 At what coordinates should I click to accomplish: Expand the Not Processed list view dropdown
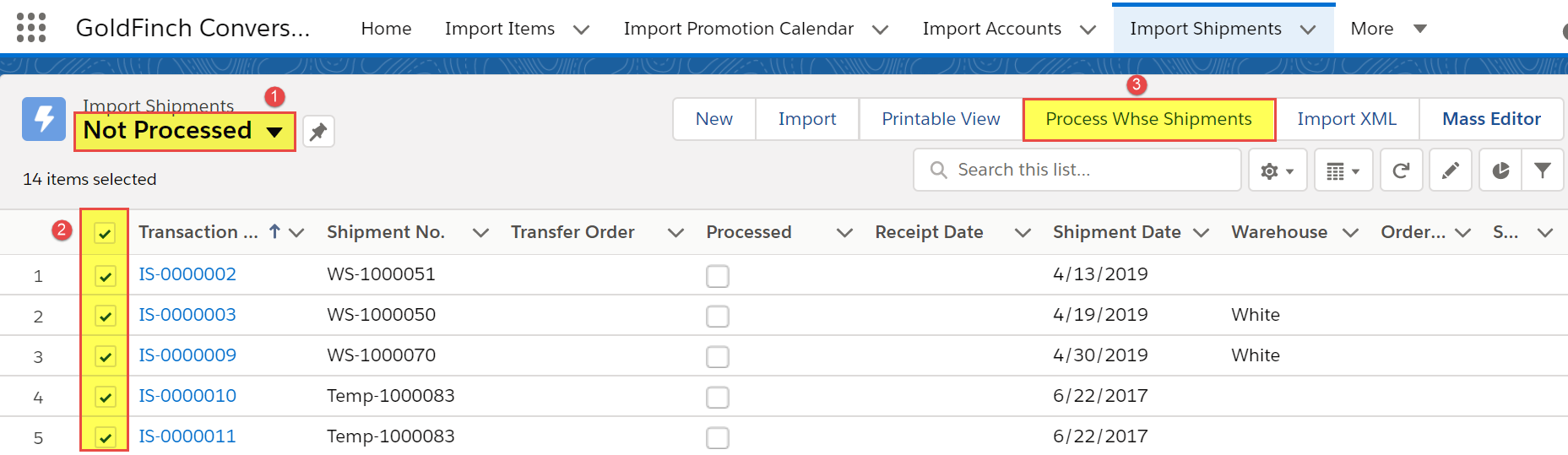coord(274,132)
